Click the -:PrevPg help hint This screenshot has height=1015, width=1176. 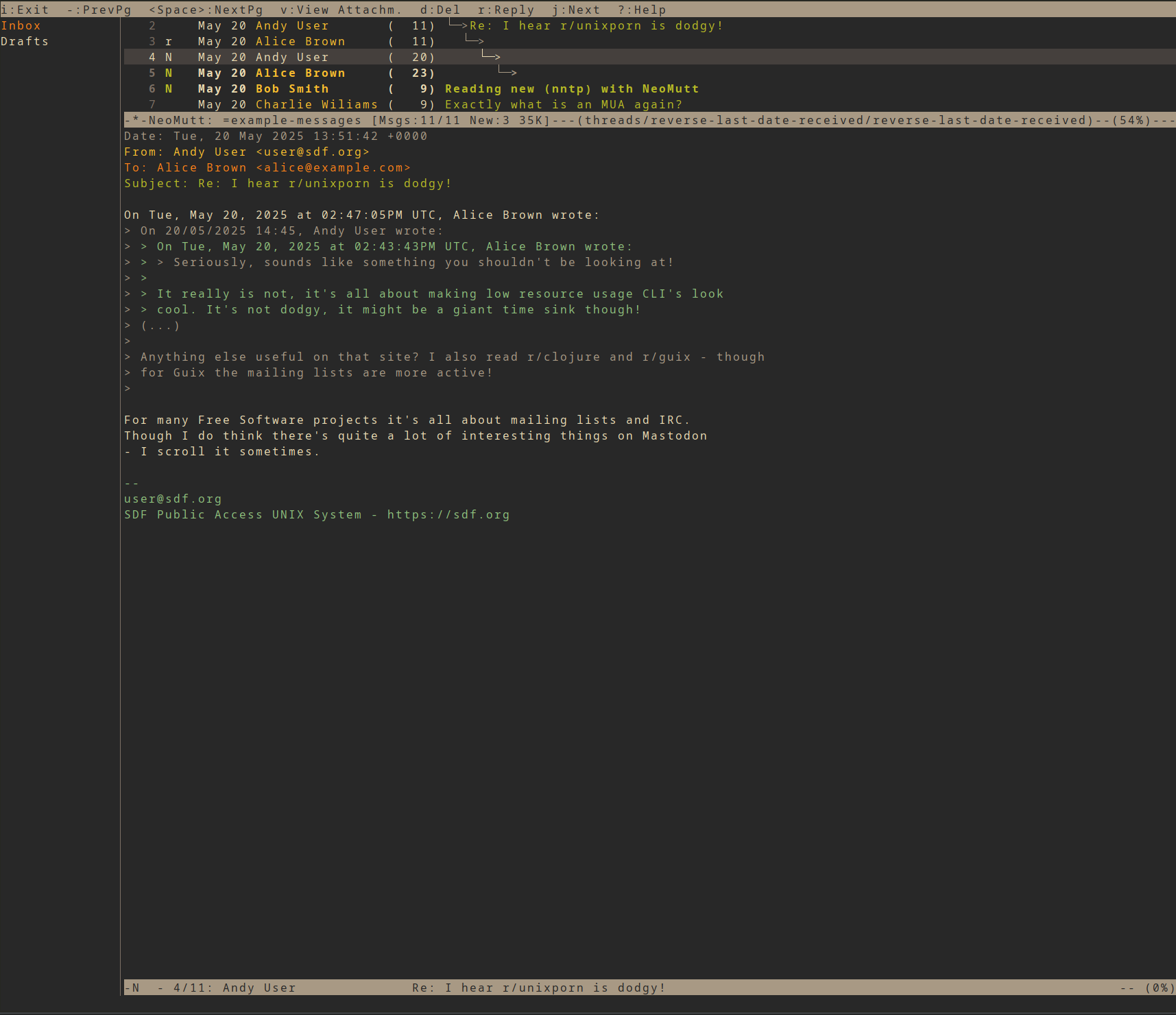[x=99, y=10]
